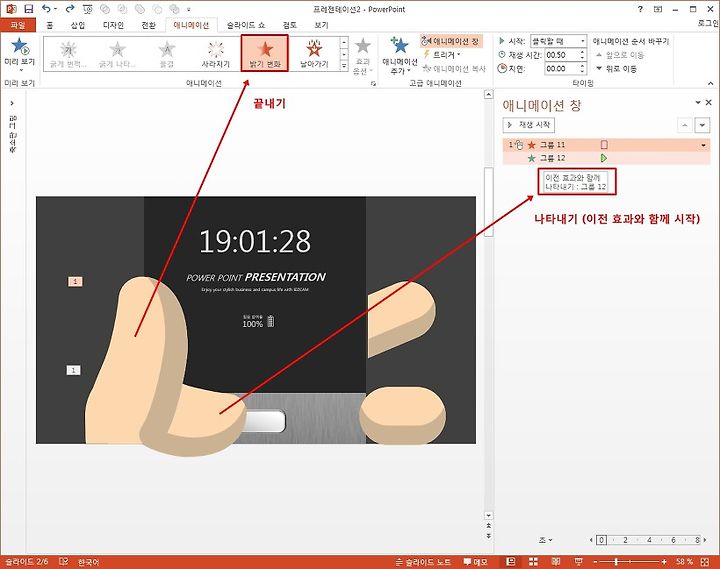Open the 시작 start timing dropdown
The height and width of the screenshot is (569, 720).
(x=583, y=41)
